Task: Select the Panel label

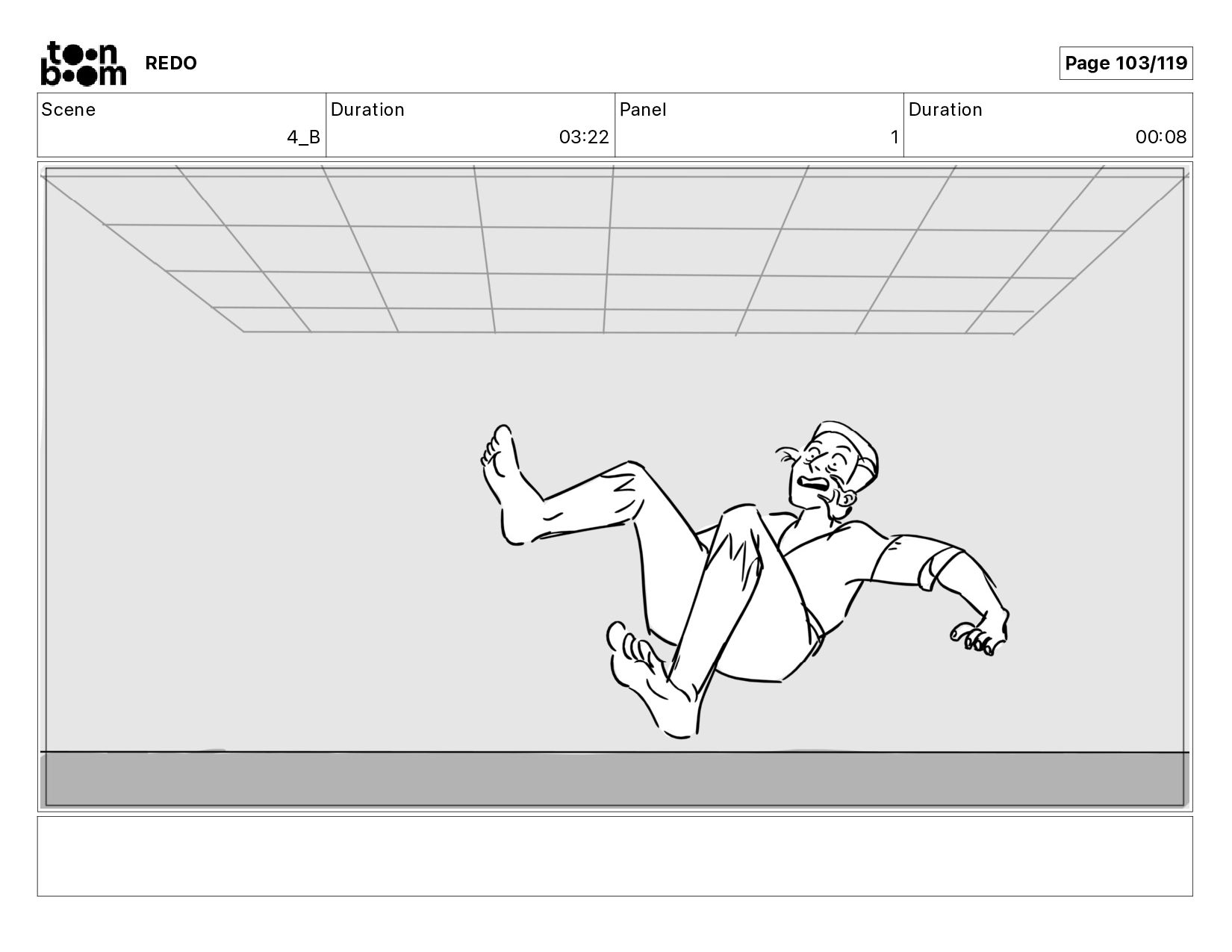Action: coord(643,110)
